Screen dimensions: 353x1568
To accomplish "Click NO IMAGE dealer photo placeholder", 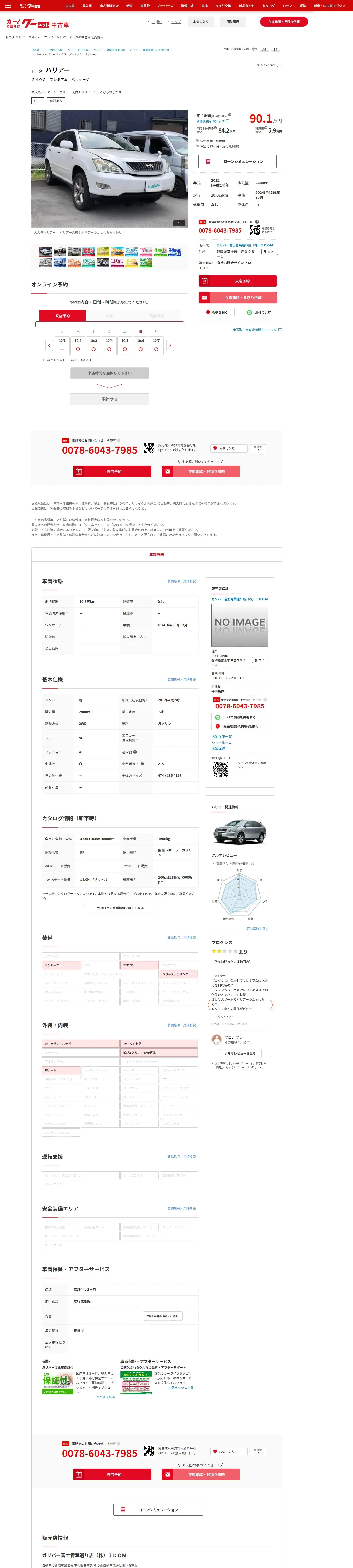I will [240, 626].
